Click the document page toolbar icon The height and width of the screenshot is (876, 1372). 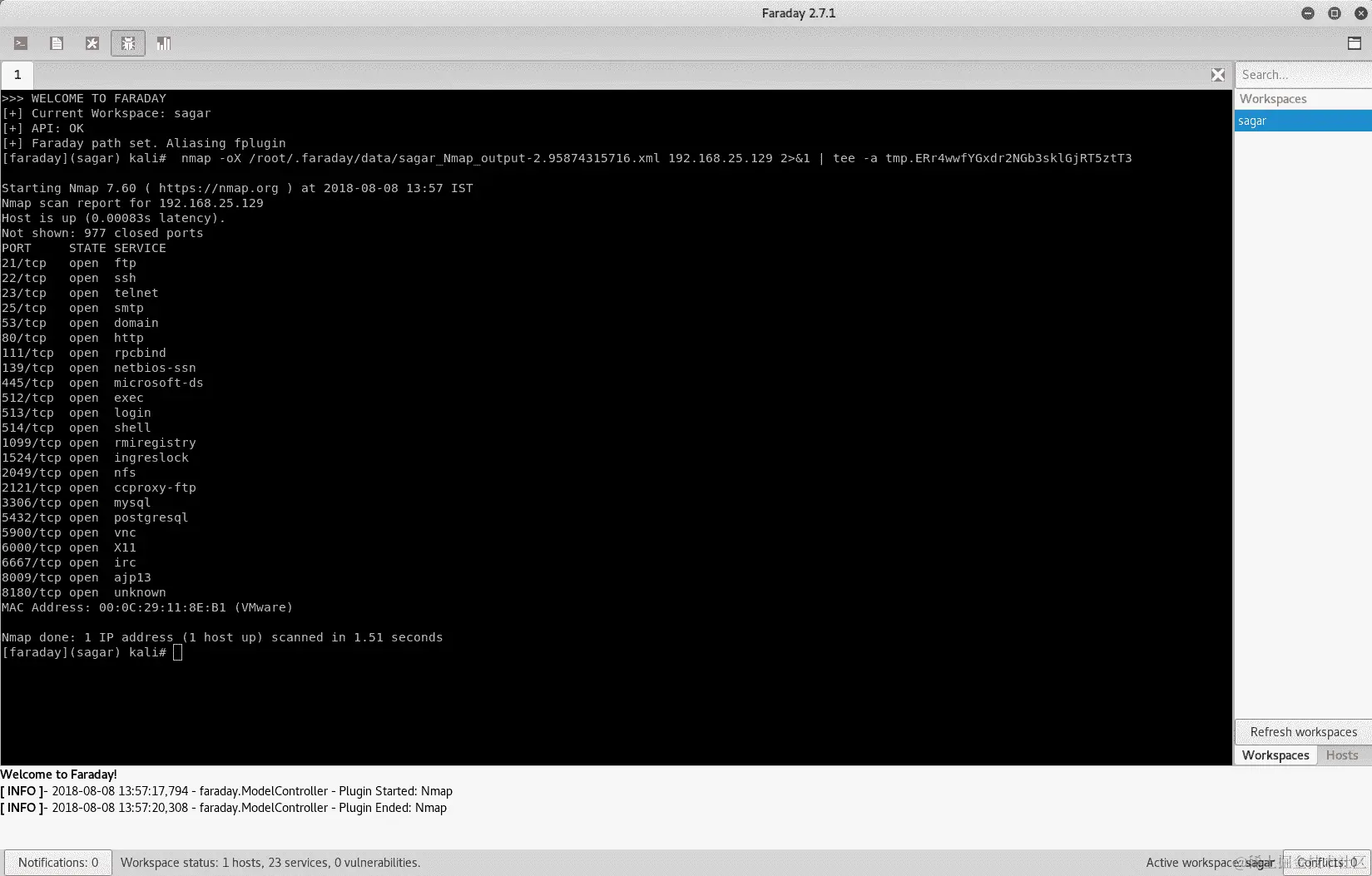(57, 43)
